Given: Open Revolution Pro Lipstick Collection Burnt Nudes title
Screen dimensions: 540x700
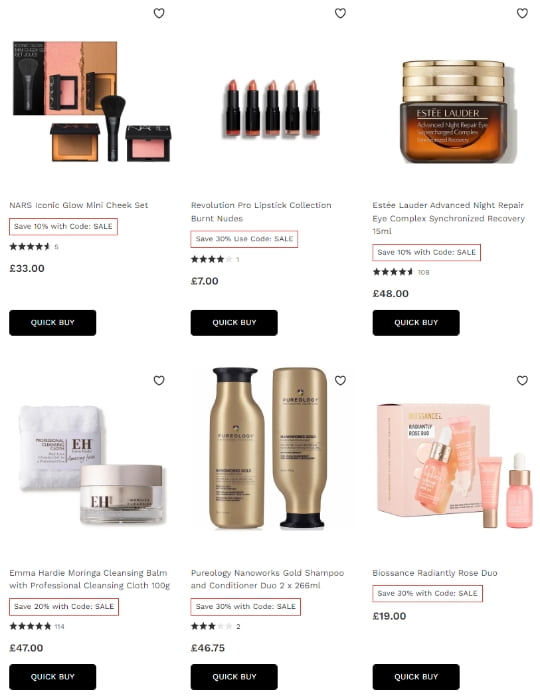Looking at the screenshot, I should coord(261,212).
